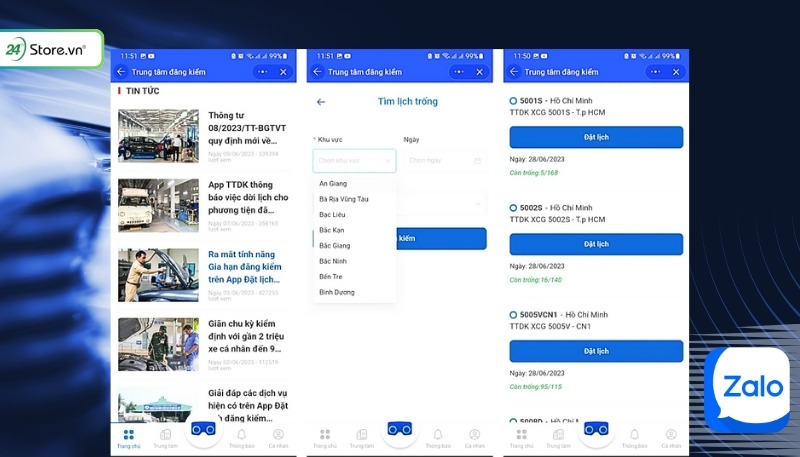Open Cá nhân tab in middle phone
Image resolution: width=800 pixels, height=457 pixels.
[x=474, y=439]
